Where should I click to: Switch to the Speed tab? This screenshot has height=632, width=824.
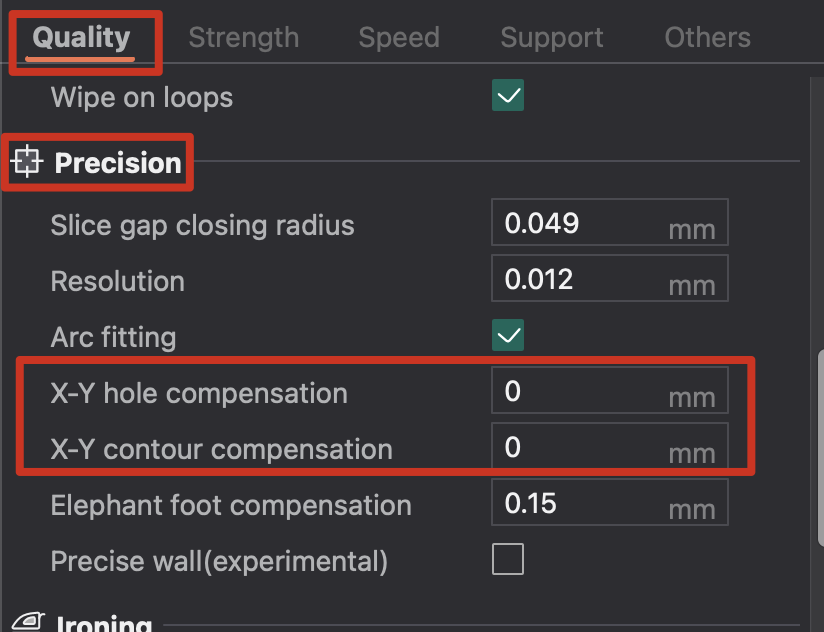(x=399, y=38)
